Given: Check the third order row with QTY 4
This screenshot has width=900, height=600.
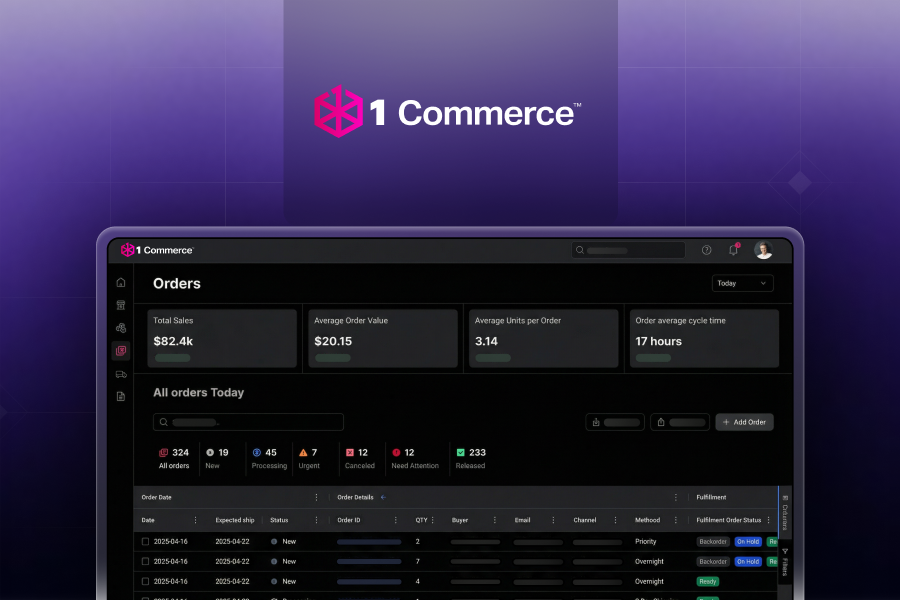Looking at the screenshot, I should [145, 582].
